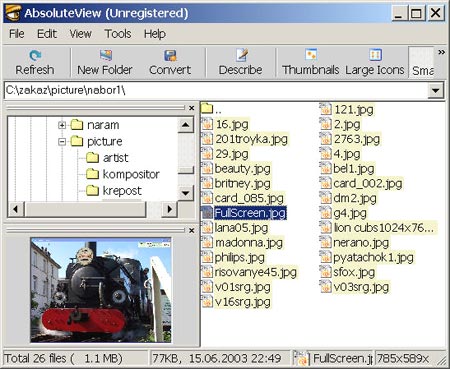Select the beauty.jpg file icon
This screenshot has width=450, height=369.
click(207, 168)
